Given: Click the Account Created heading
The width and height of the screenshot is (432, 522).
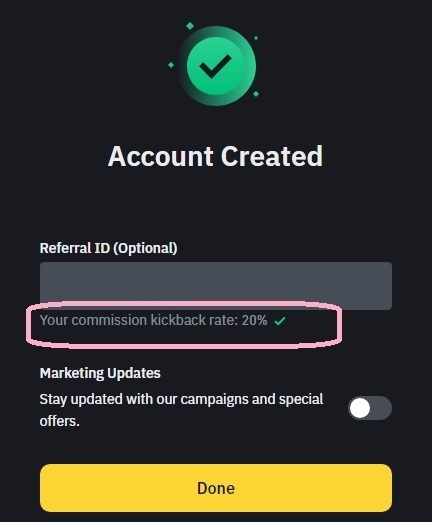Looking at the screenshot, I should tap(215, 156).
